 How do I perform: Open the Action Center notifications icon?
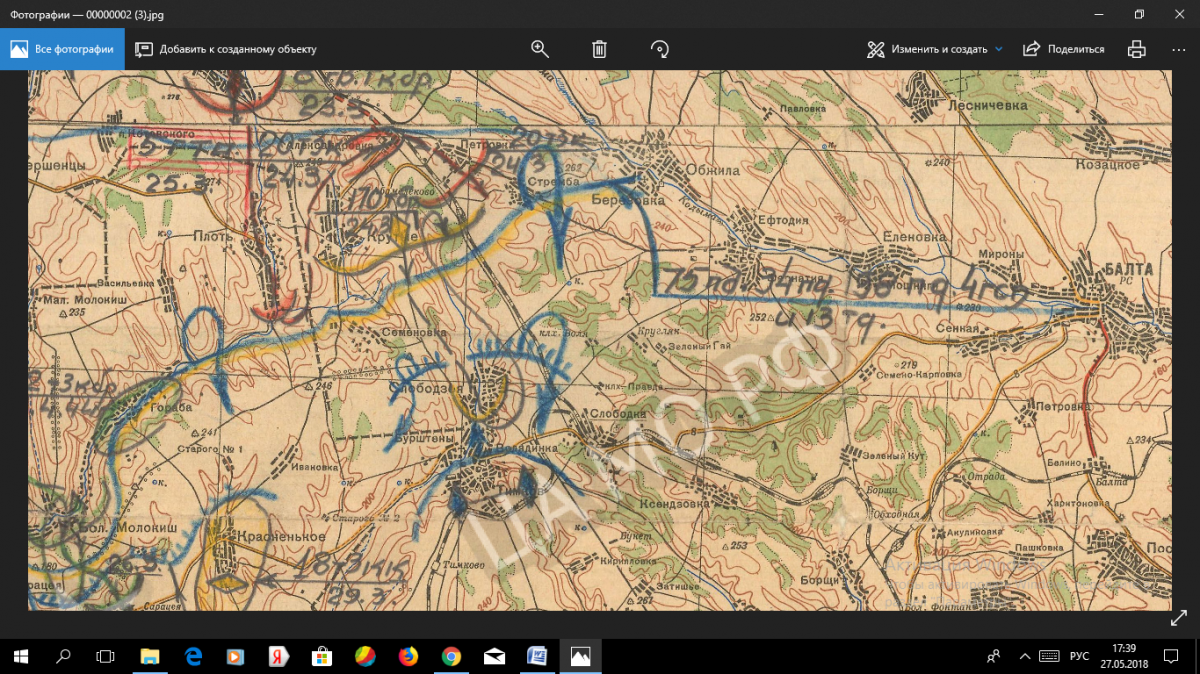1179,657
